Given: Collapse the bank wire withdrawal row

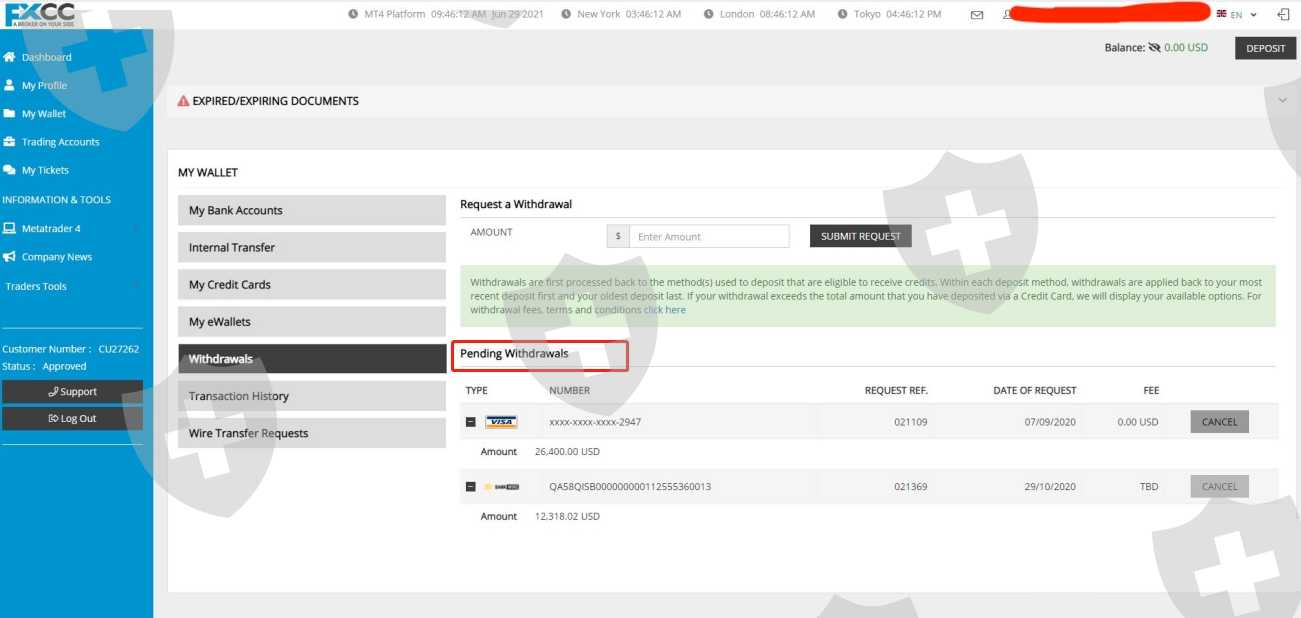Looking at the screenshot, I should pos(471,487).
